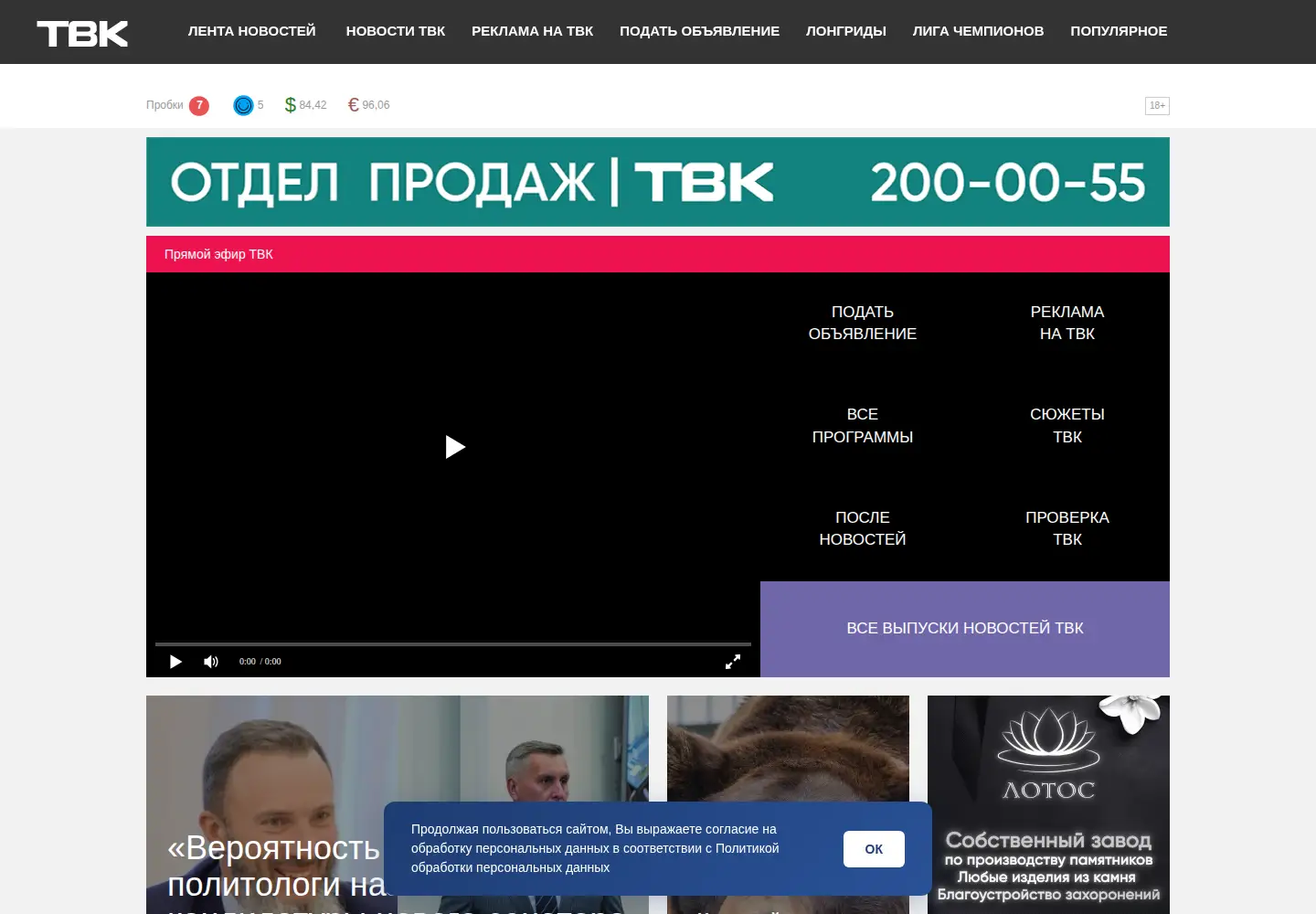Open Реклама на ТВК tile beside player
Viewport: 1316px width, 914px height.
[x=1067, y=323]
